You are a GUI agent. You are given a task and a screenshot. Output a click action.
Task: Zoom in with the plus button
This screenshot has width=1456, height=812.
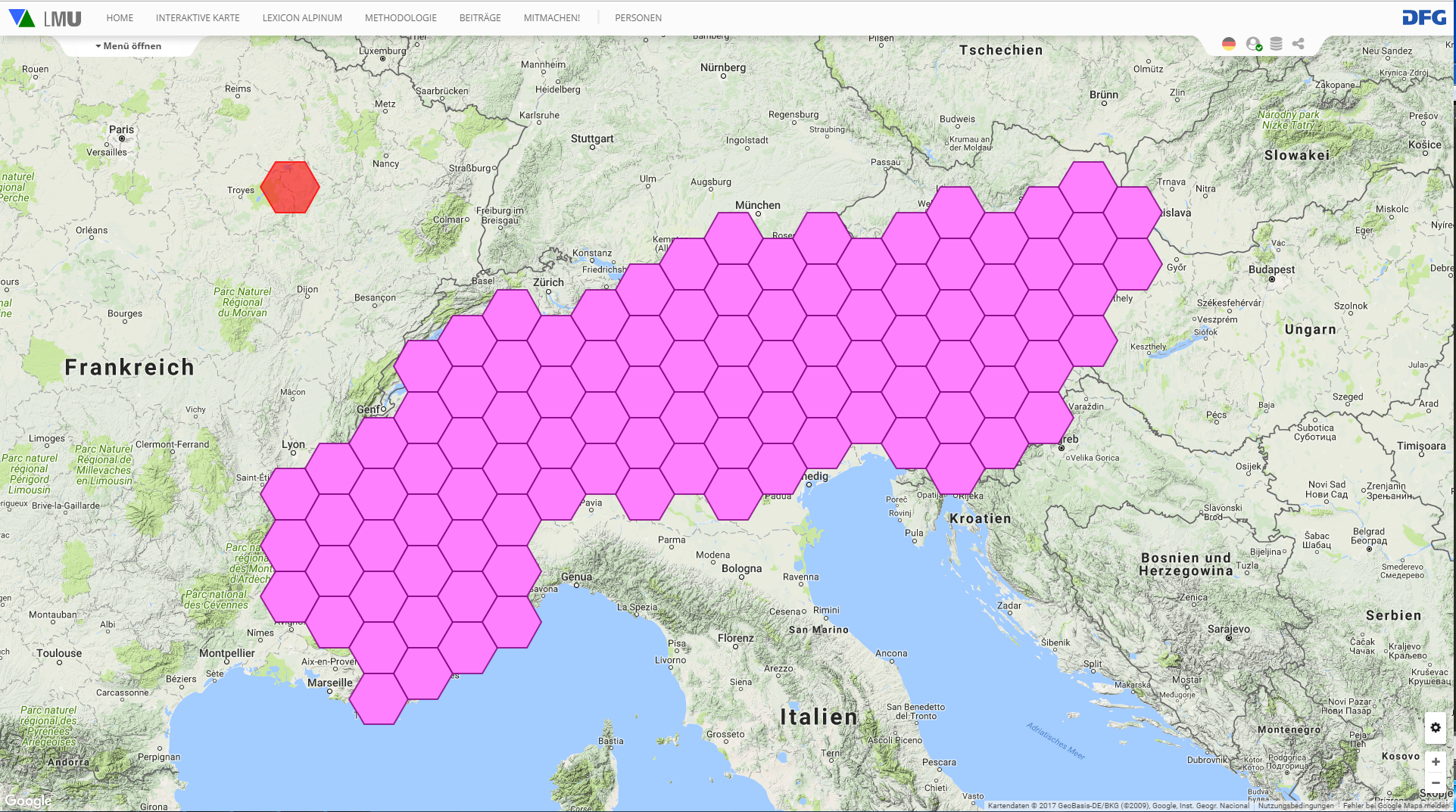coord(1435,761)
